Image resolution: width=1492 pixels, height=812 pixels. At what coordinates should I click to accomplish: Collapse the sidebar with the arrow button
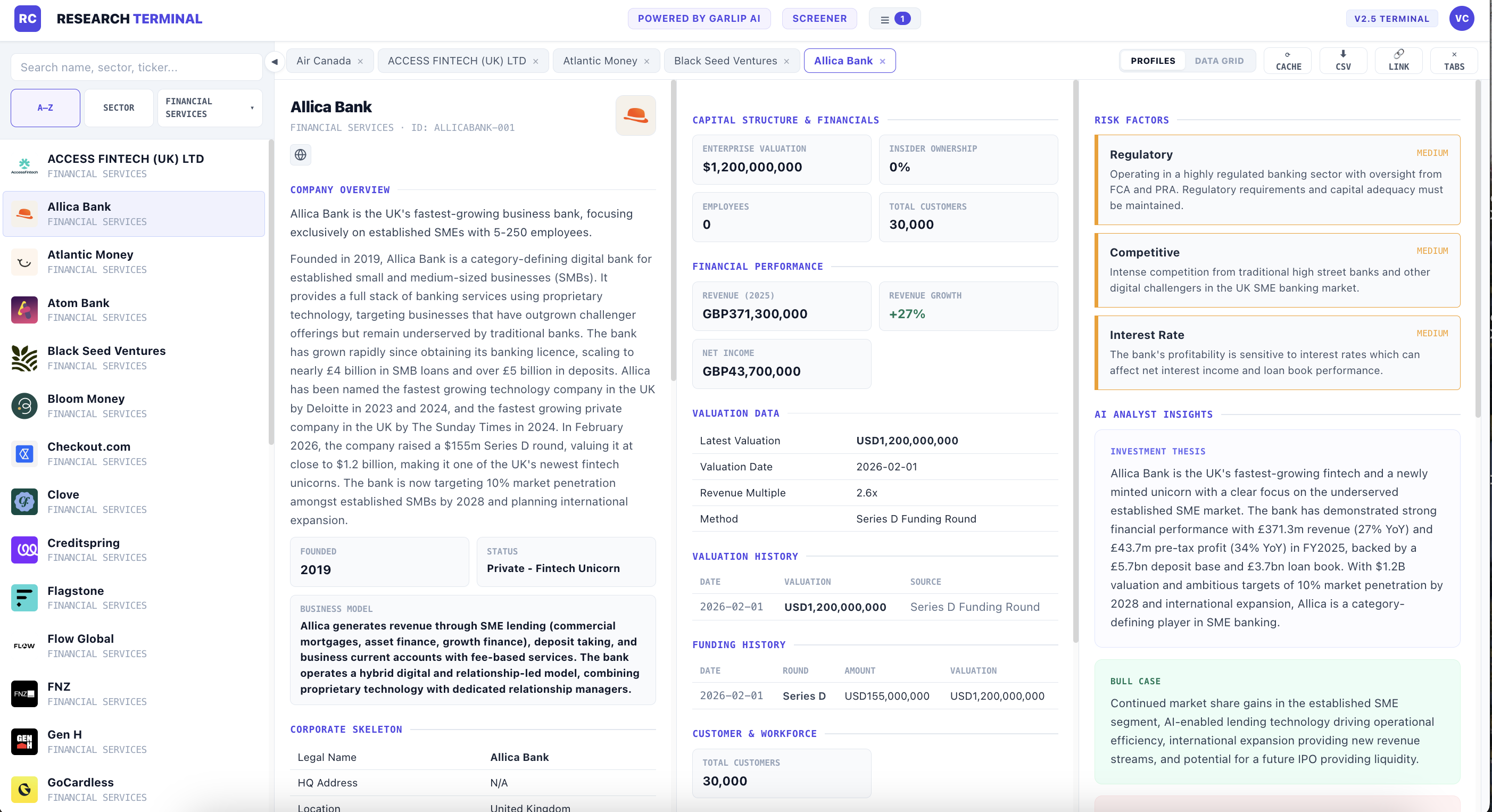[x=275, y=61]
